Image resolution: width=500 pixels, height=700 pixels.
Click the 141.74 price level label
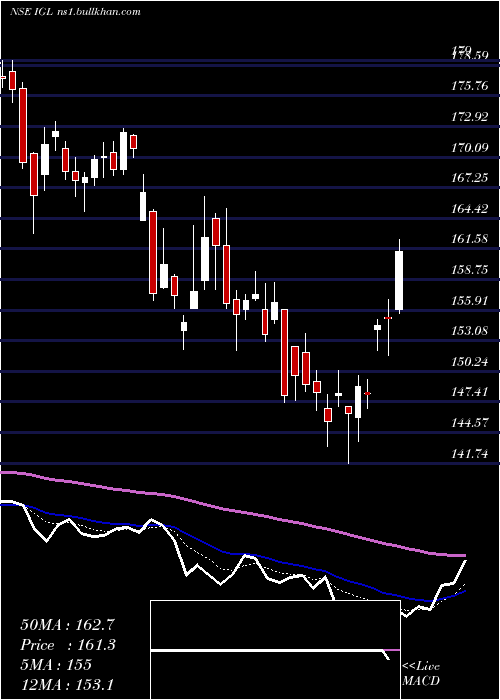pos(469,454)
